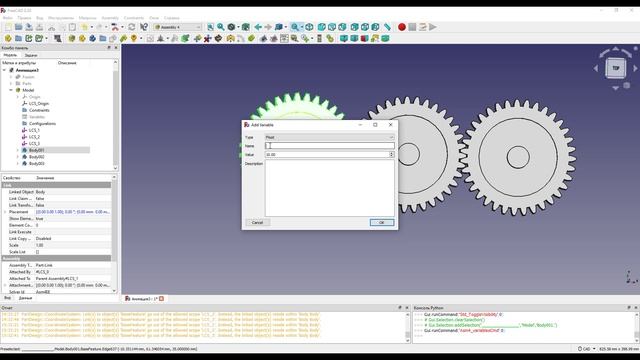Rotate view with cube right arrow
The image size is (640, 360).
click(x=635, y=69)
